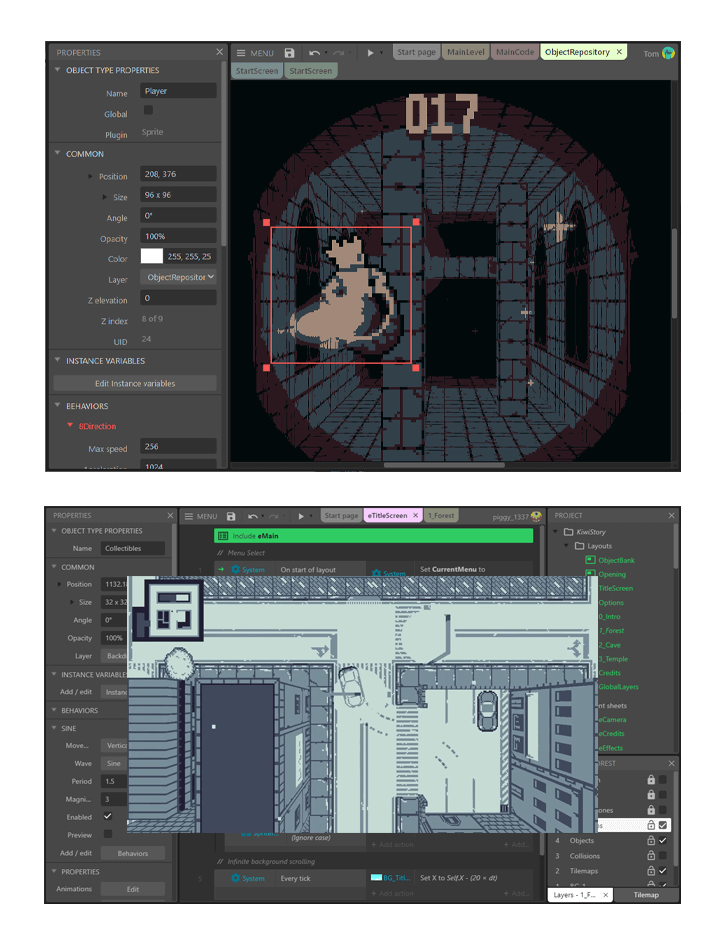Toggle visibility checkbox of the Objects layer
This screenshot has width=728, height=936.
click(x=663, y=840)
